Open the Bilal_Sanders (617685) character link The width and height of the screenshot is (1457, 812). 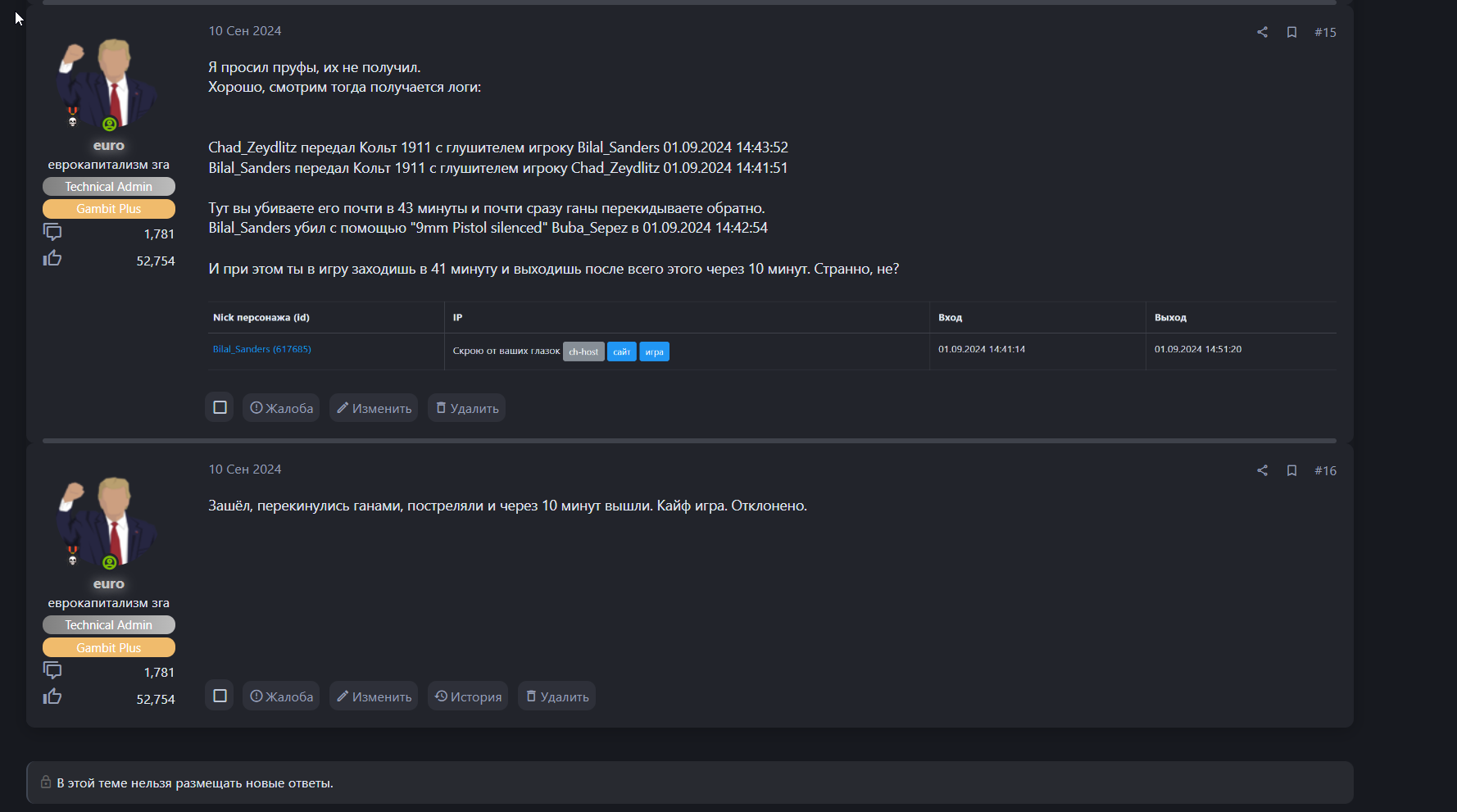(261, 349)
